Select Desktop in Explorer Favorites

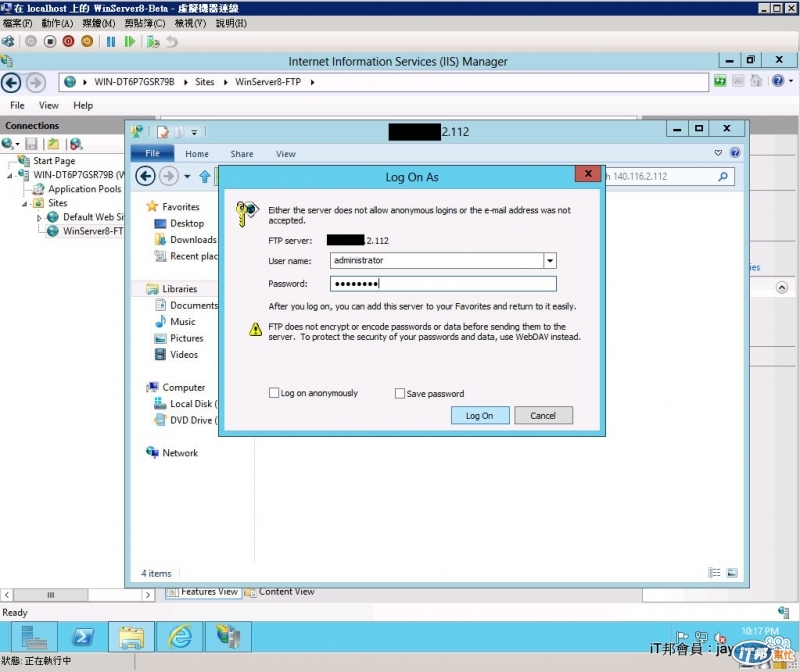pyautogui.click(x=187, y=223)
